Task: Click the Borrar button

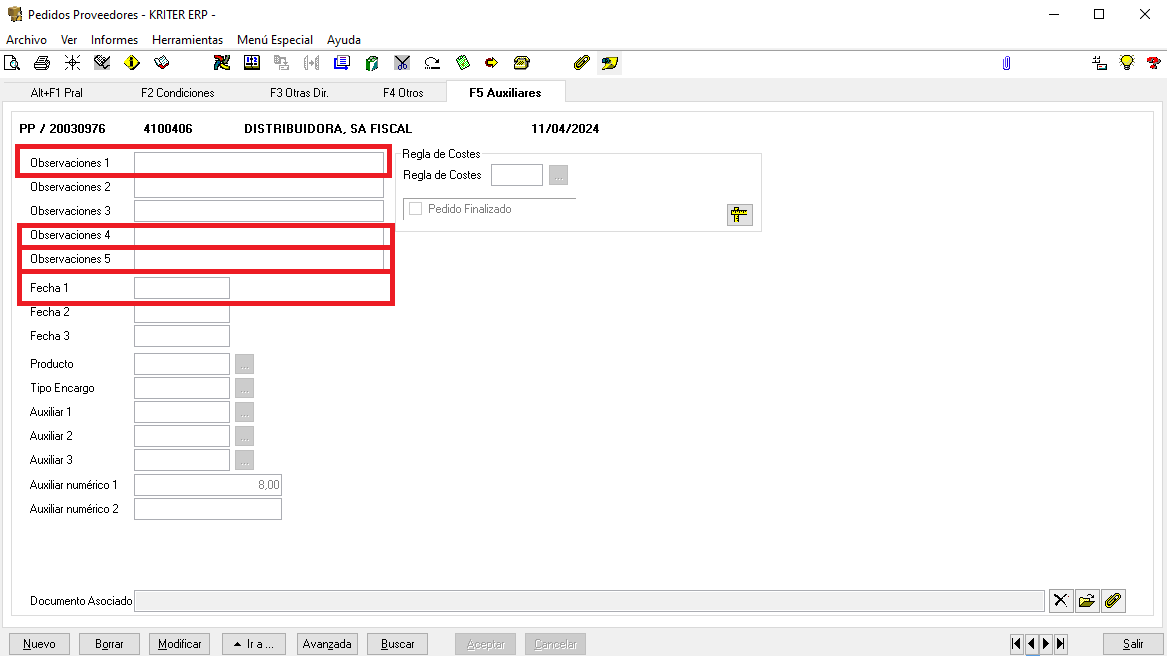Action: pyautogui.click(x=109, y=644)
